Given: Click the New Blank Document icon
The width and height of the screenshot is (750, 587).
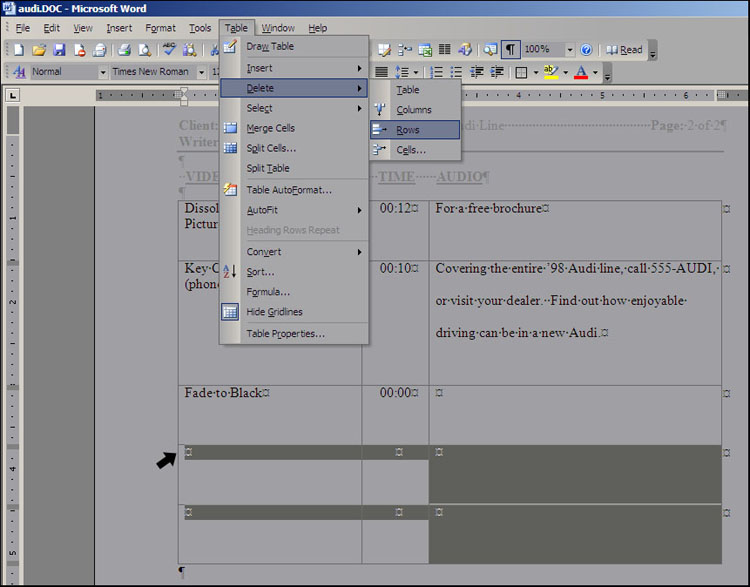Looking at the screenshot, I should click(x=19, y=50).
